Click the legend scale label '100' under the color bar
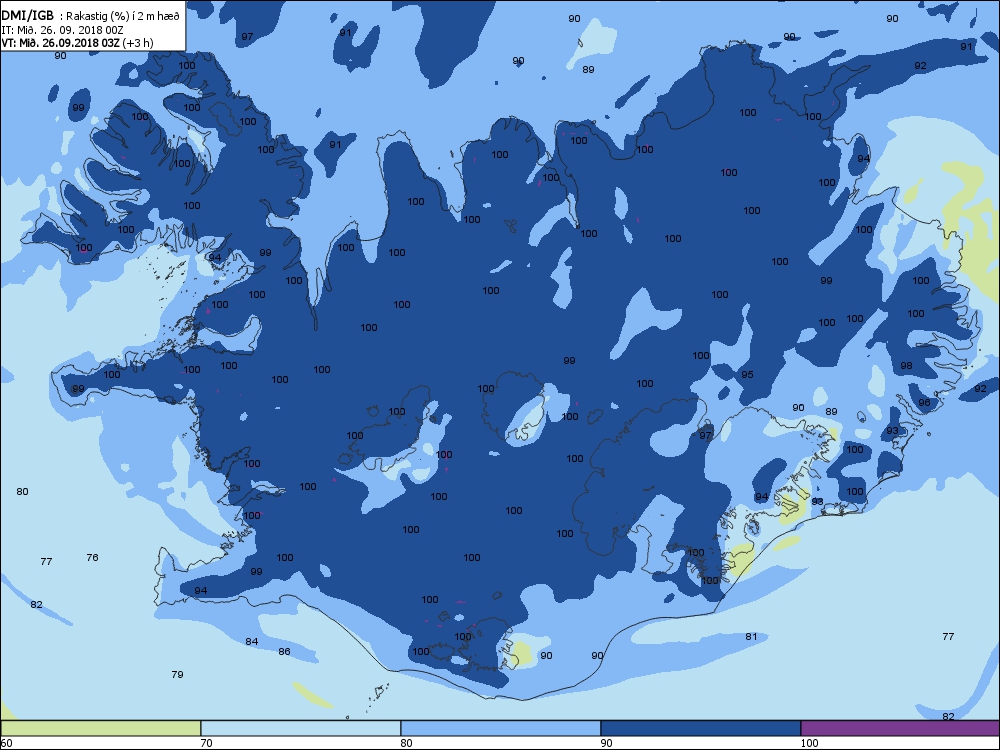 click(x=809, y=743)
